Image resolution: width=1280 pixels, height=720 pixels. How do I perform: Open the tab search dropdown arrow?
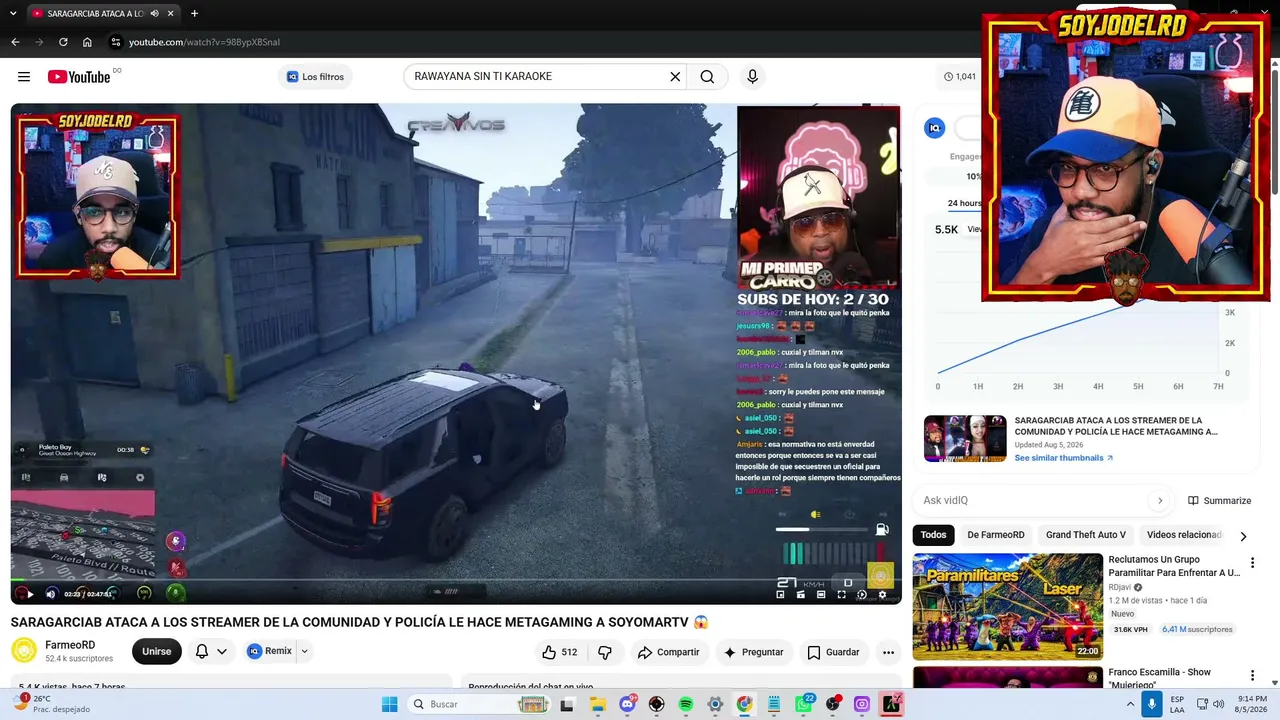click(13, 14)
